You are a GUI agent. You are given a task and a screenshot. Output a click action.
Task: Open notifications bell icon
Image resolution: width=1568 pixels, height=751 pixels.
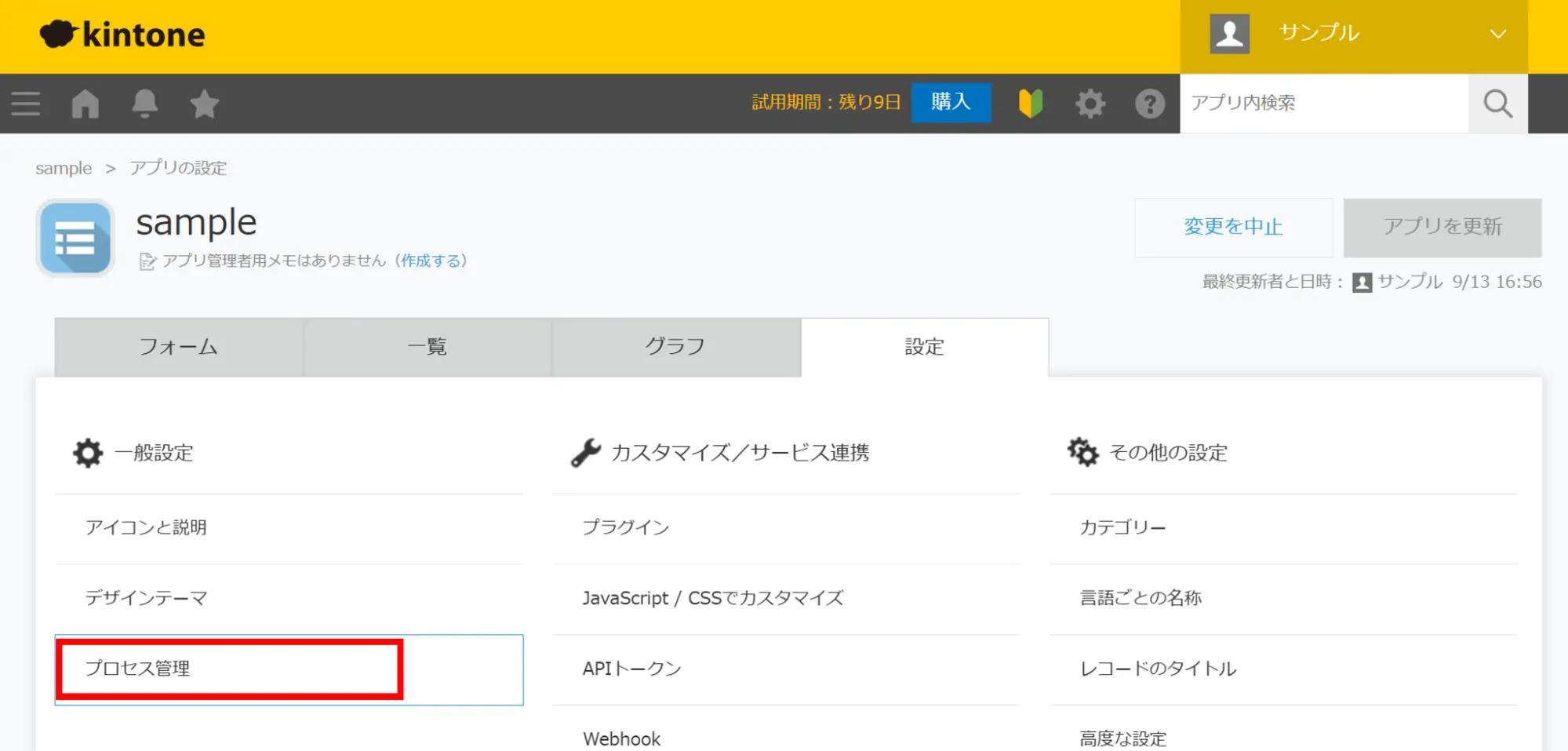pos(144,104)
